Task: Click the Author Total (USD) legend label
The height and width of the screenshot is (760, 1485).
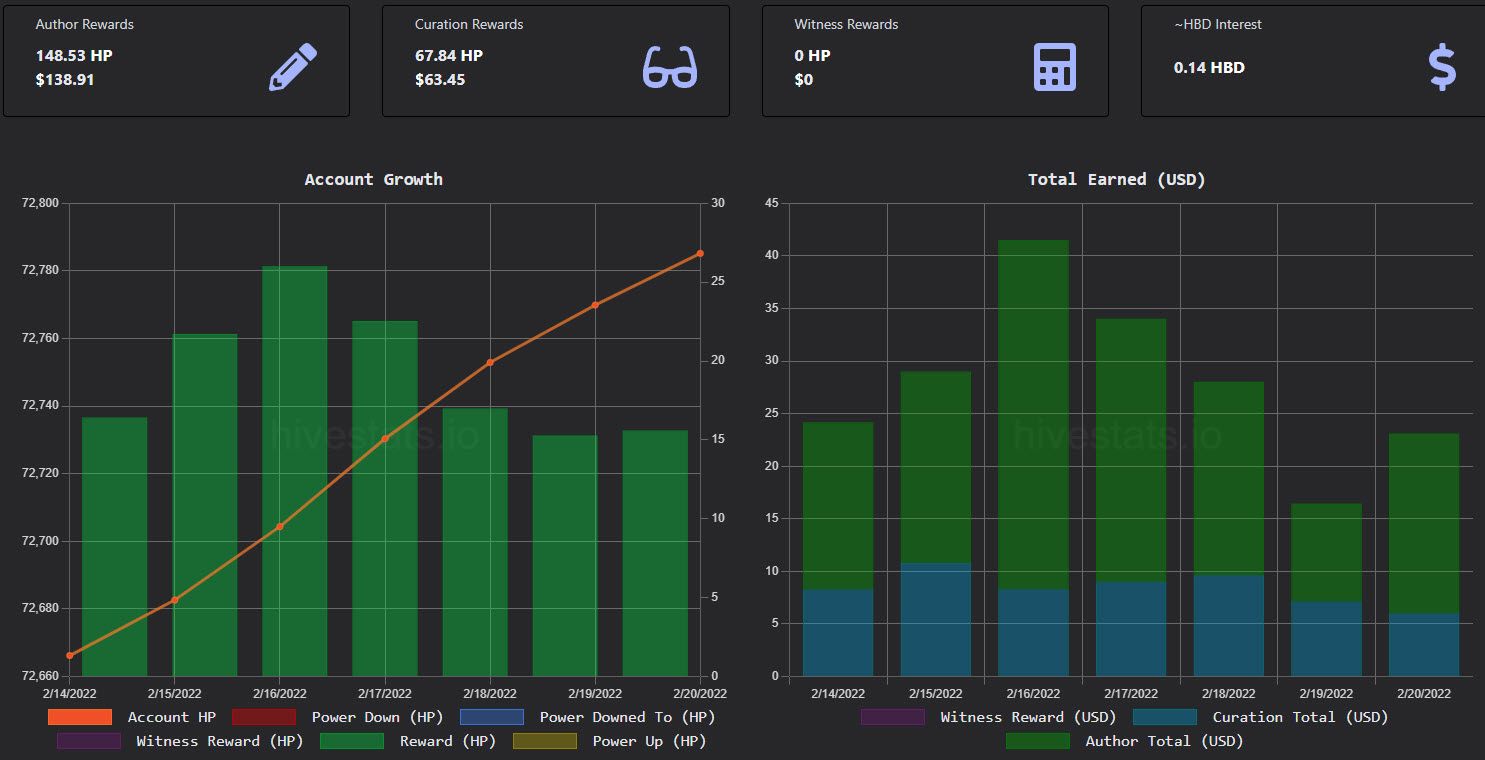Action: (1164, 741)
